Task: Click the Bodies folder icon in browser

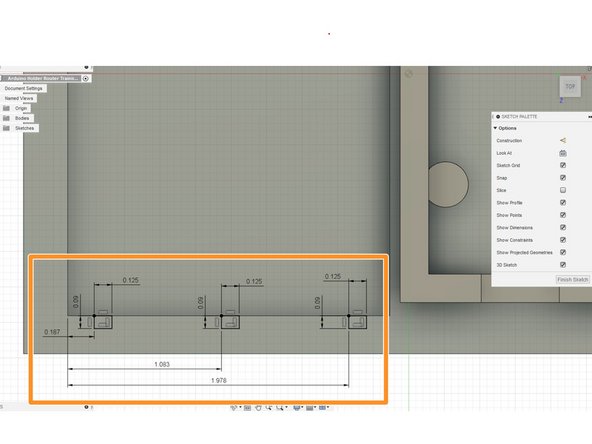Action: tap(6, 118)
